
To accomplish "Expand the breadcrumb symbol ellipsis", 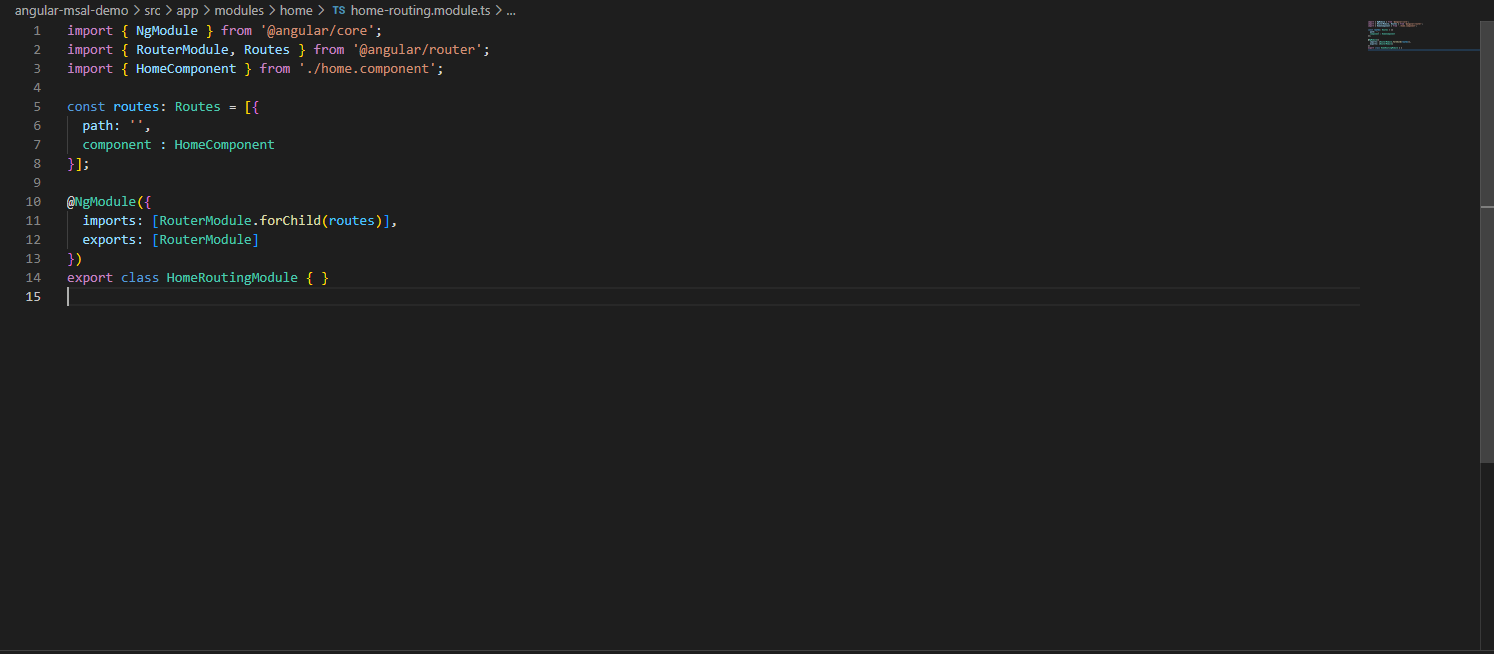I will [x=511, y=11].
